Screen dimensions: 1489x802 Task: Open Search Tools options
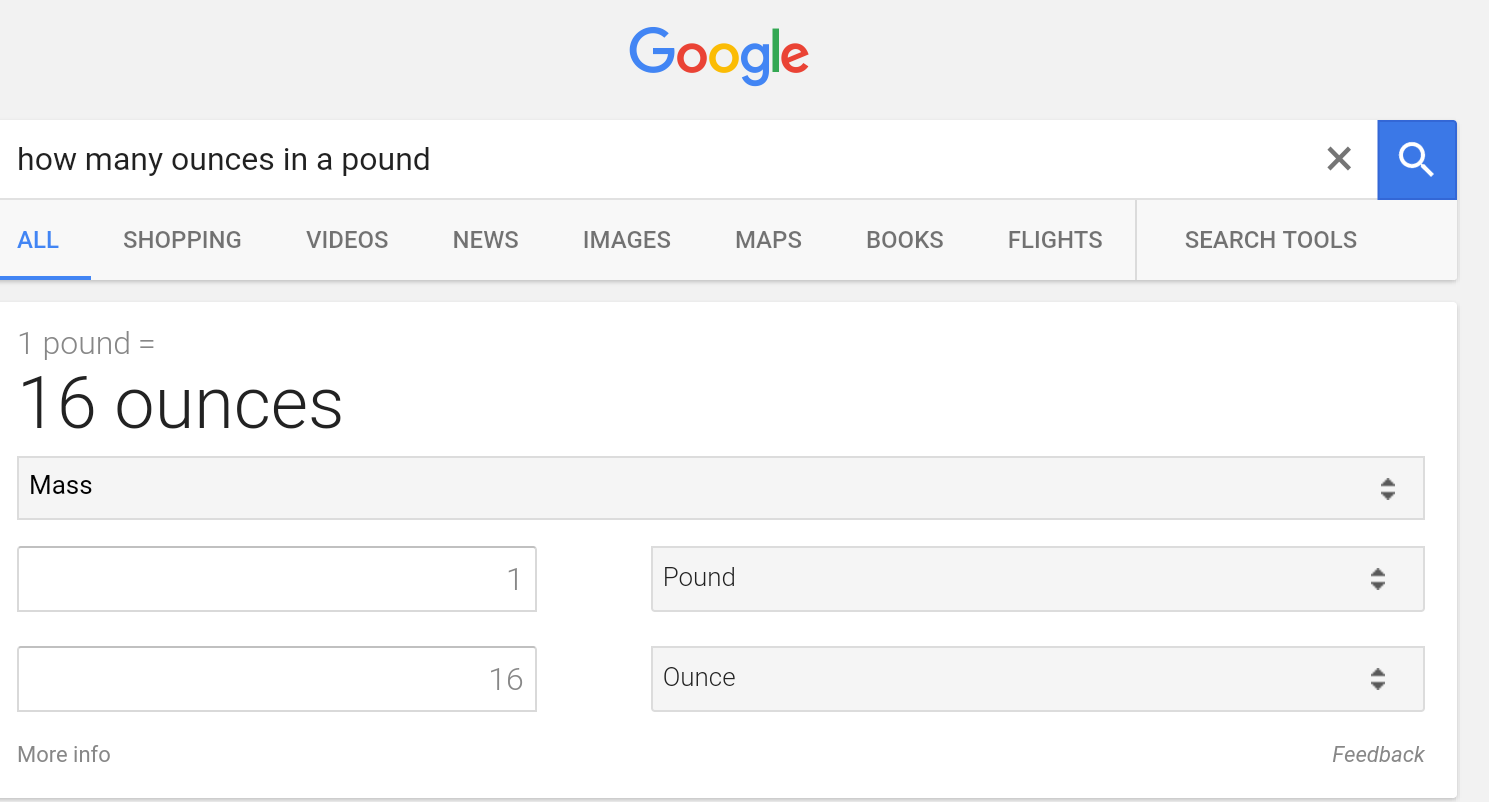click(1270, 240)
